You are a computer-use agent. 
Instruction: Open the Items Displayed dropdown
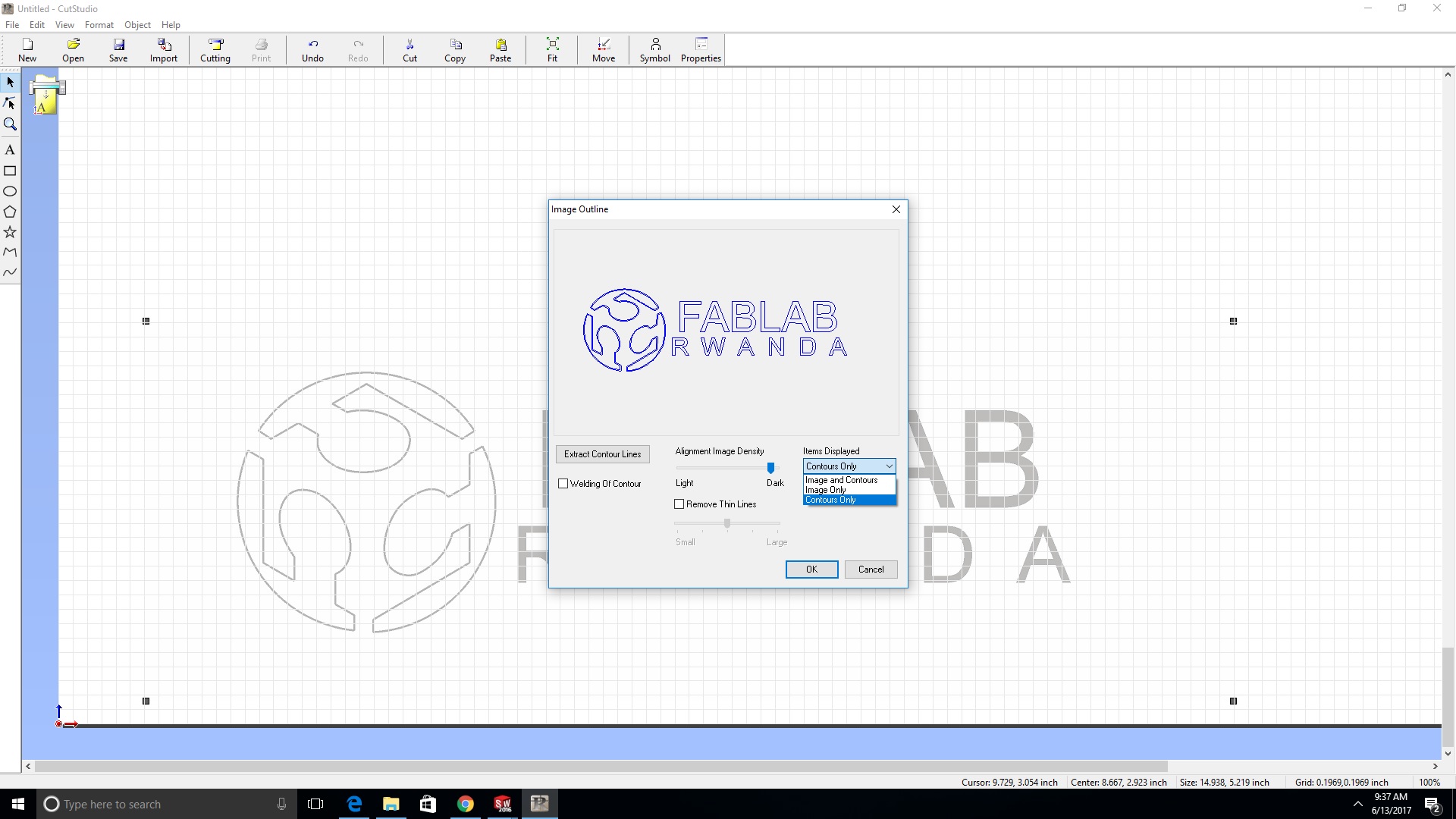point(849,466)
